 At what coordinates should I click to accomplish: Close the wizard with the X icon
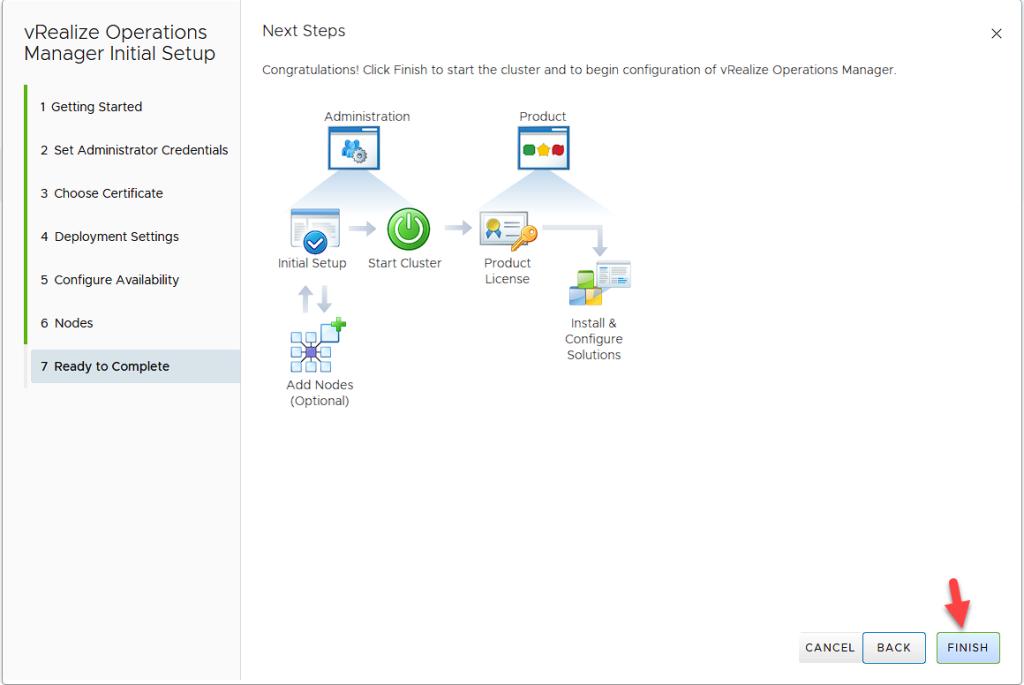tap(996, 34)
